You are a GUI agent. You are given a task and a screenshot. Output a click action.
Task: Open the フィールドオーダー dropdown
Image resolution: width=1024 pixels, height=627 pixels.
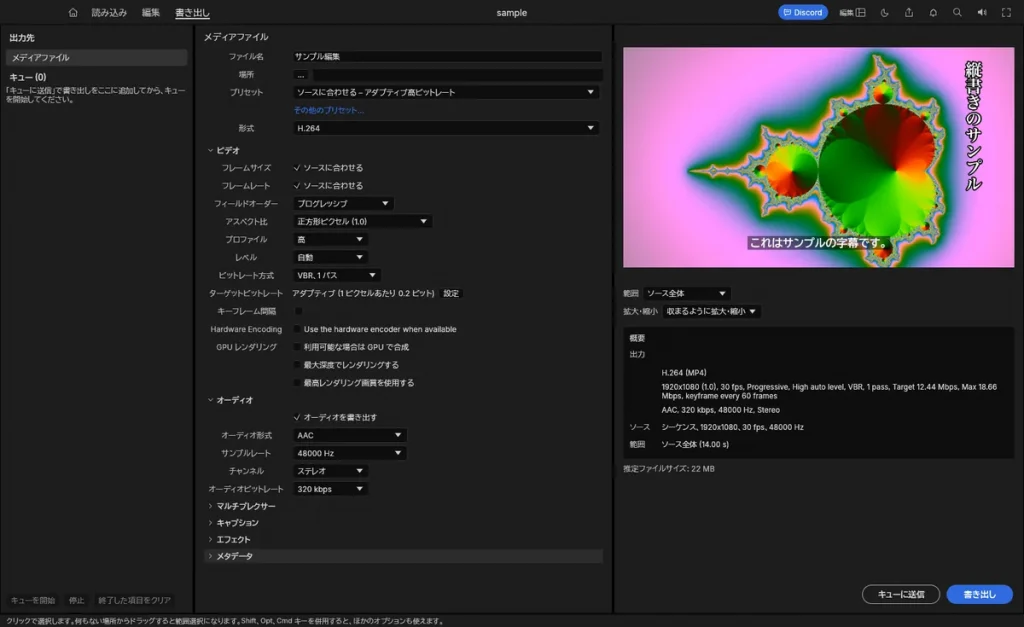(343, 203)
